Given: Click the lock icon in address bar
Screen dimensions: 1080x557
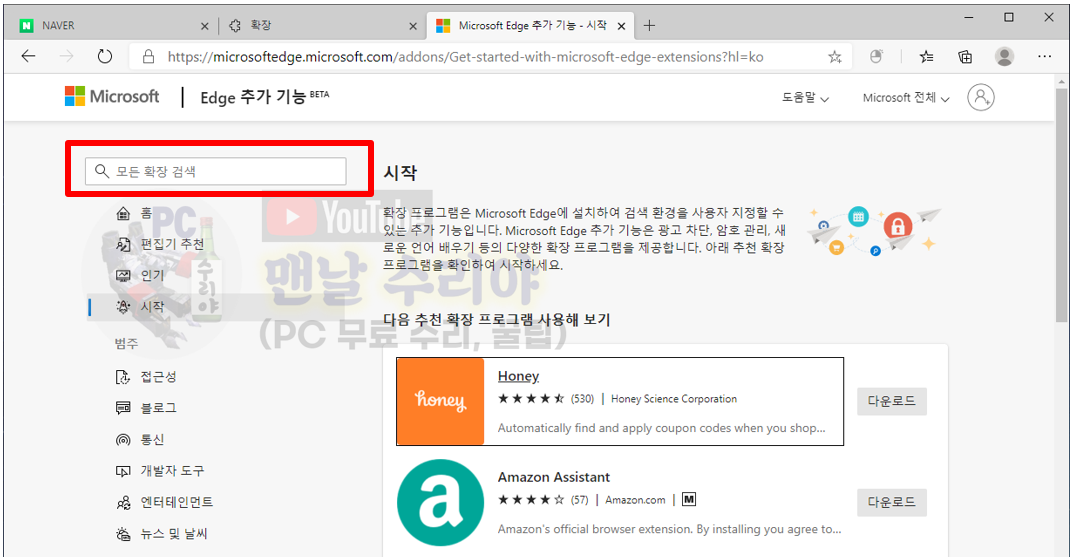Looking at the screenshot, I should (147, 57).
